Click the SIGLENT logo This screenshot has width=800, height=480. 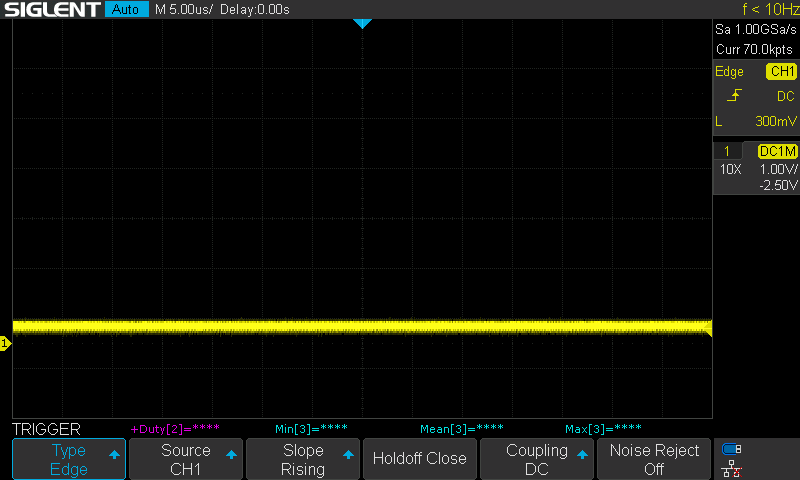point(52,9)
